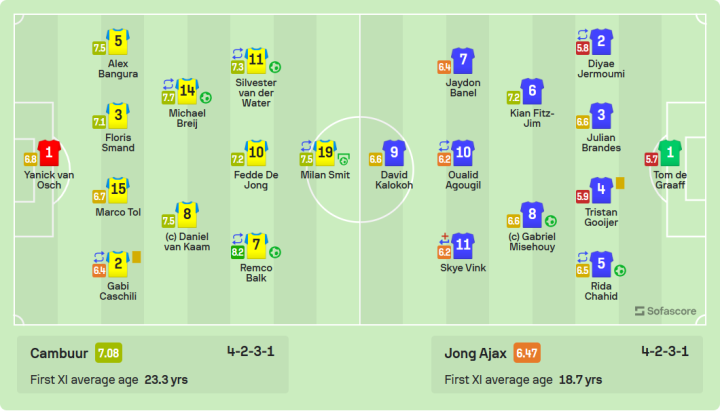Click Remco Balk's 8.2 rating badge

pos(238,253)
